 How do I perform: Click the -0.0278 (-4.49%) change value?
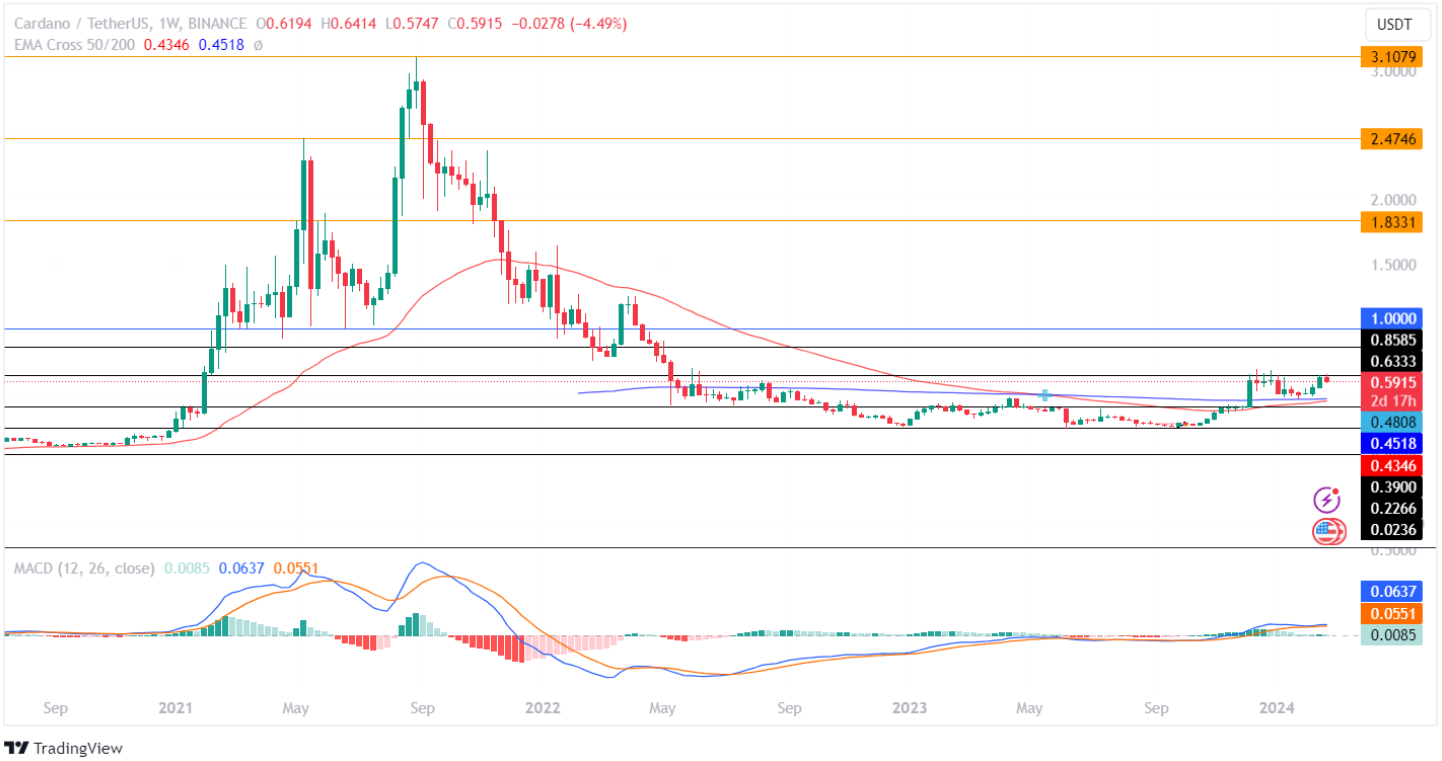[x=569, y=24]
